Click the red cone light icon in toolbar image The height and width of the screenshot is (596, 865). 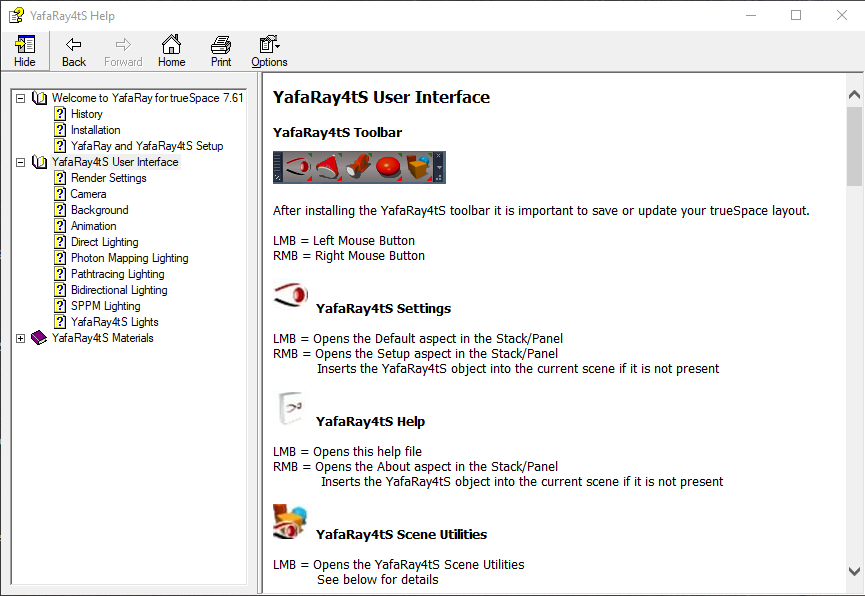[x=328, y=167]
